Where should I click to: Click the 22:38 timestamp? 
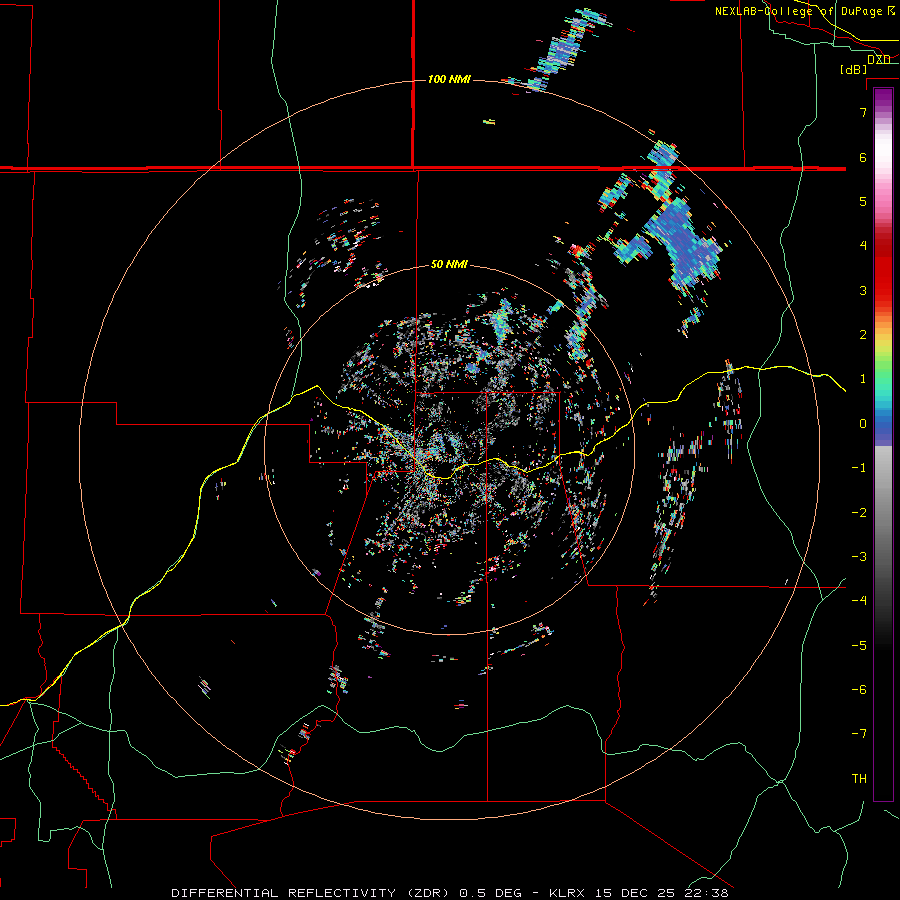(x=707, y=893)
